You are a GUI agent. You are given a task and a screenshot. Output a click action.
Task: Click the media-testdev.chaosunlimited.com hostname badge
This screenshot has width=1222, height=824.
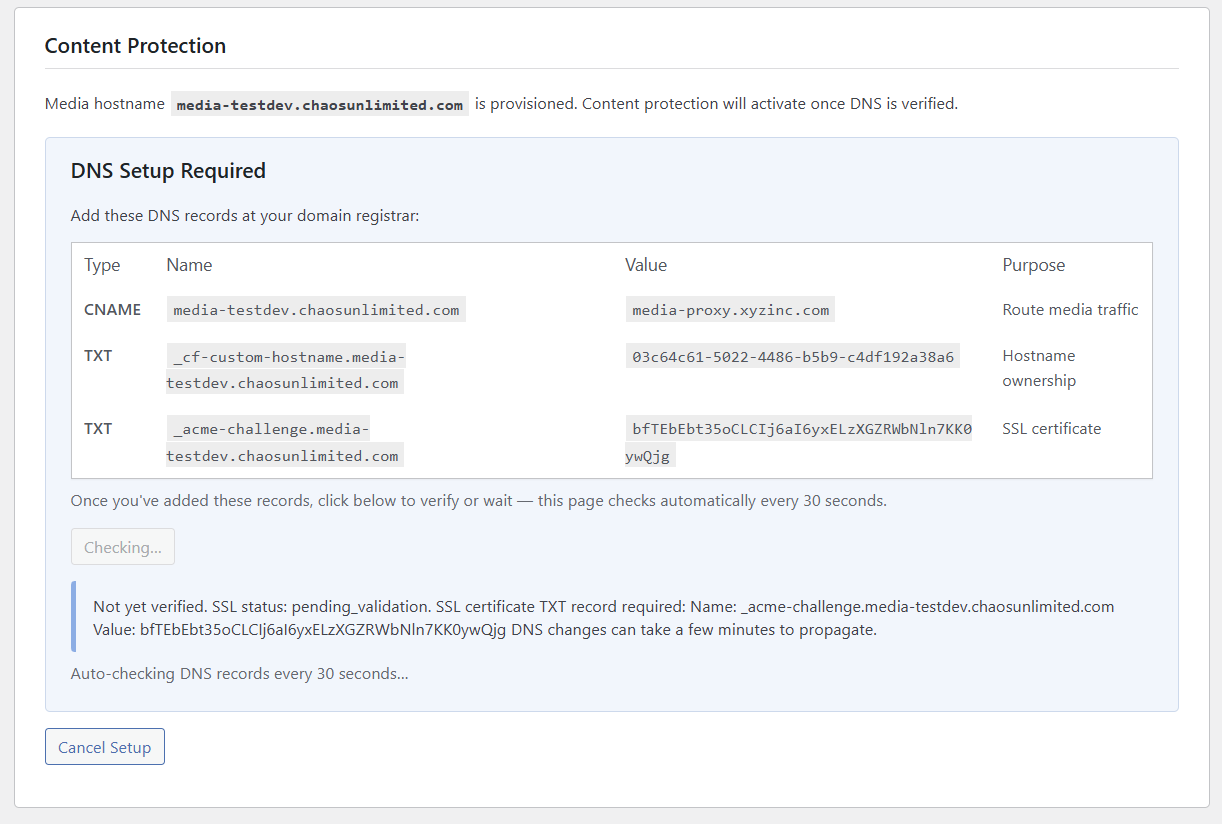pos(319,103)
